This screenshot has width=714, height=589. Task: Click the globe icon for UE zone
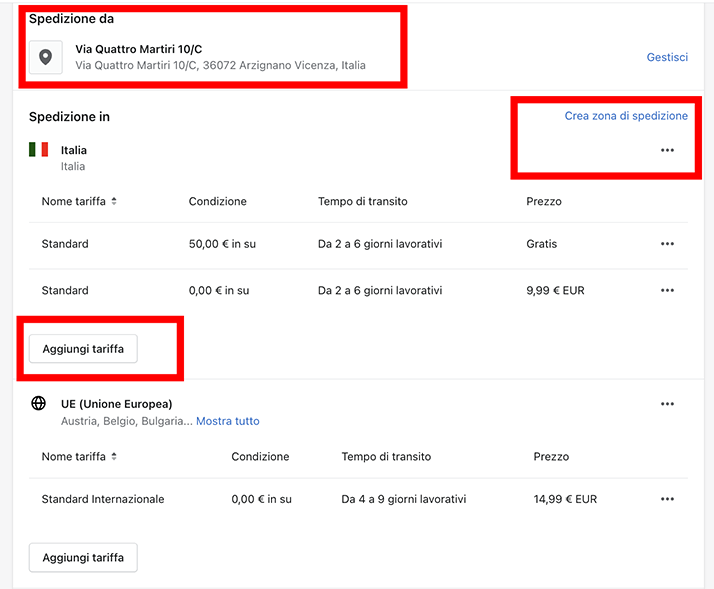tap(38, 403)
